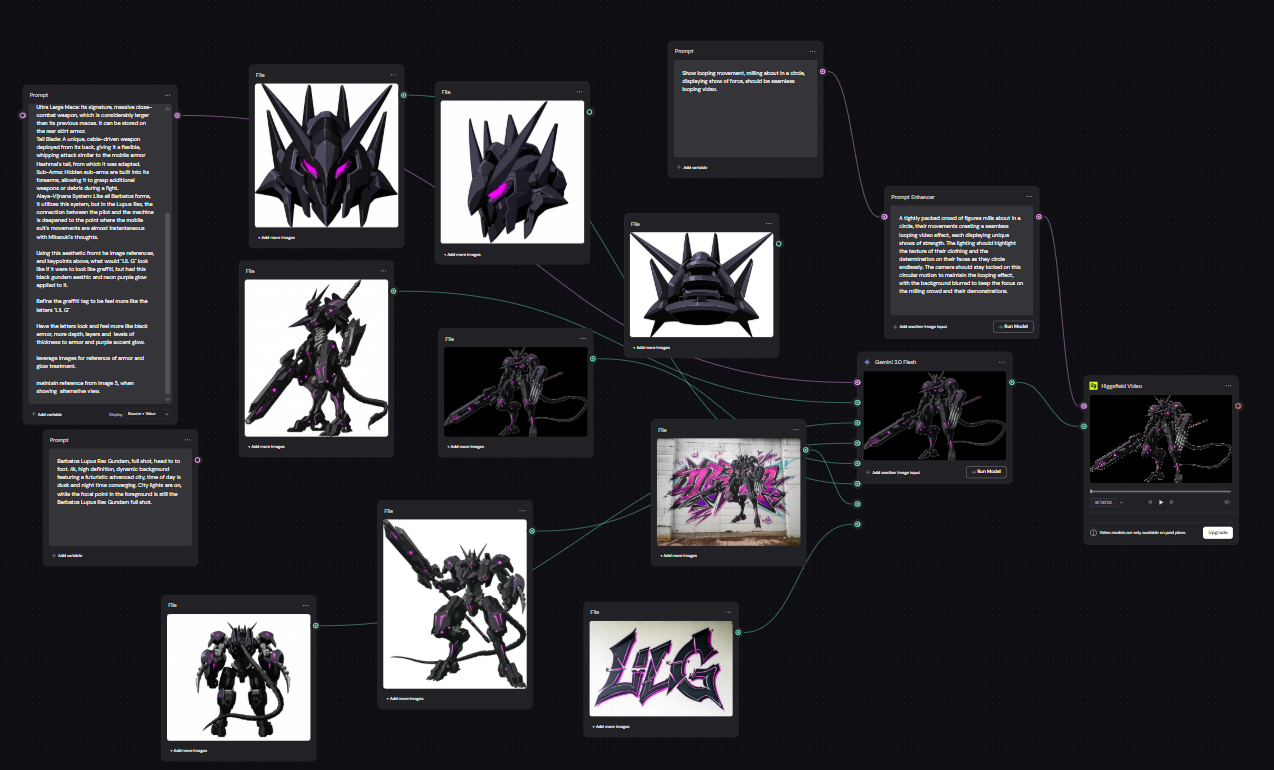Screen dimensions: 1274x770
Task: Open Higgsfield Video node options menu
Action: point(1228,386)
